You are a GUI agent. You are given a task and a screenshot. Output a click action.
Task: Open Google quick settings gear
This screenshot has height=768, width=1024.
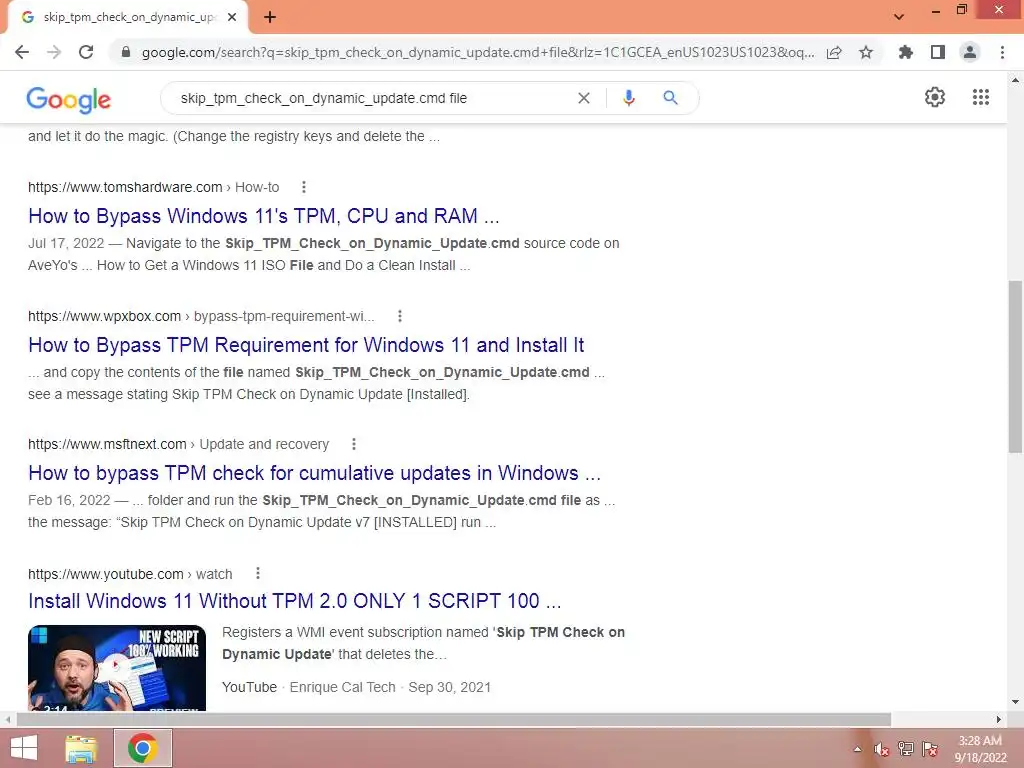(935, 97)
